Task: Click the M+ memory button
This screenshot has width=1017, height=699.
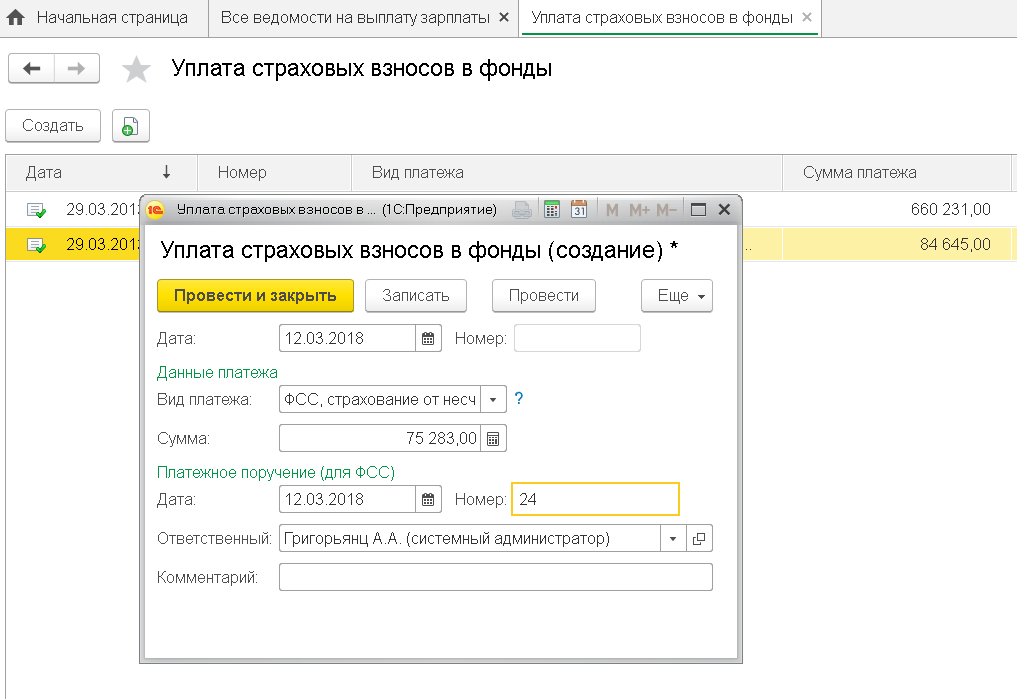Action: tap(639, 209)
